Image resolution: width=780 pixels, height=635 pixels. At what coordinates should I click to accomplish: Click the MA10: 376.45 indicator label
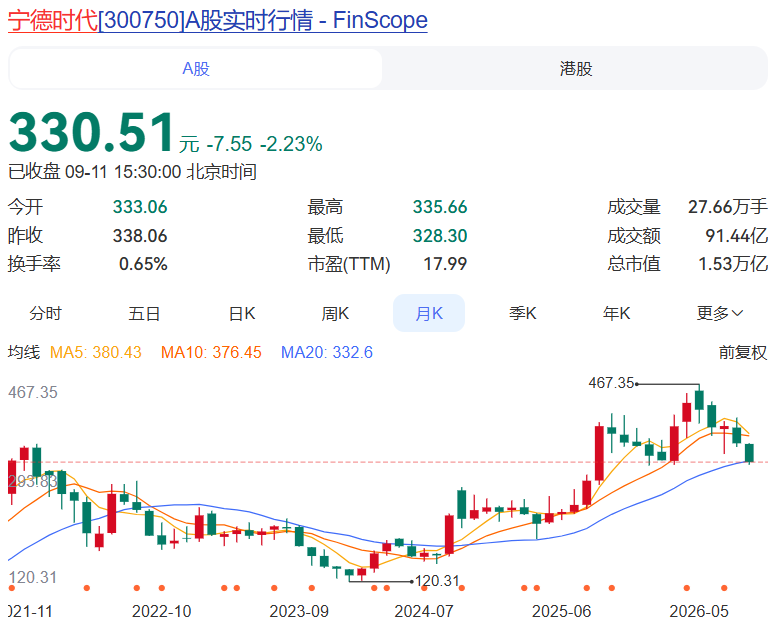coord(211,353)
